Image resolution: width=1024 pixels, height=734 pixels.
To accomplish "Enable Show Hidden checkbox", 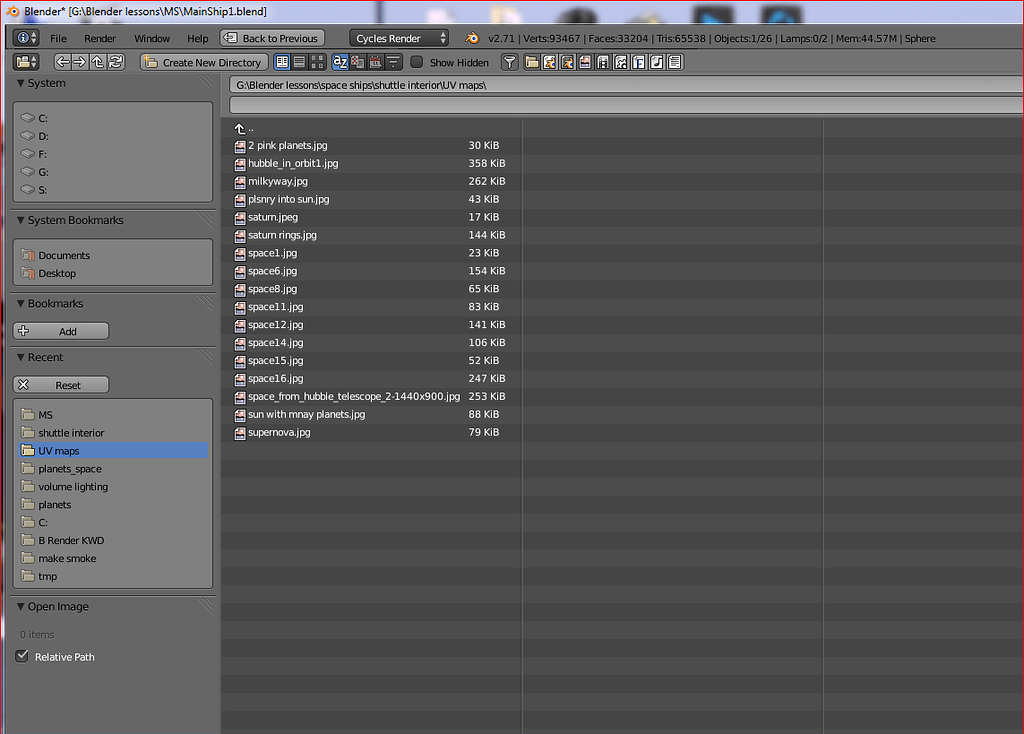I will click(x=417, y=62).
